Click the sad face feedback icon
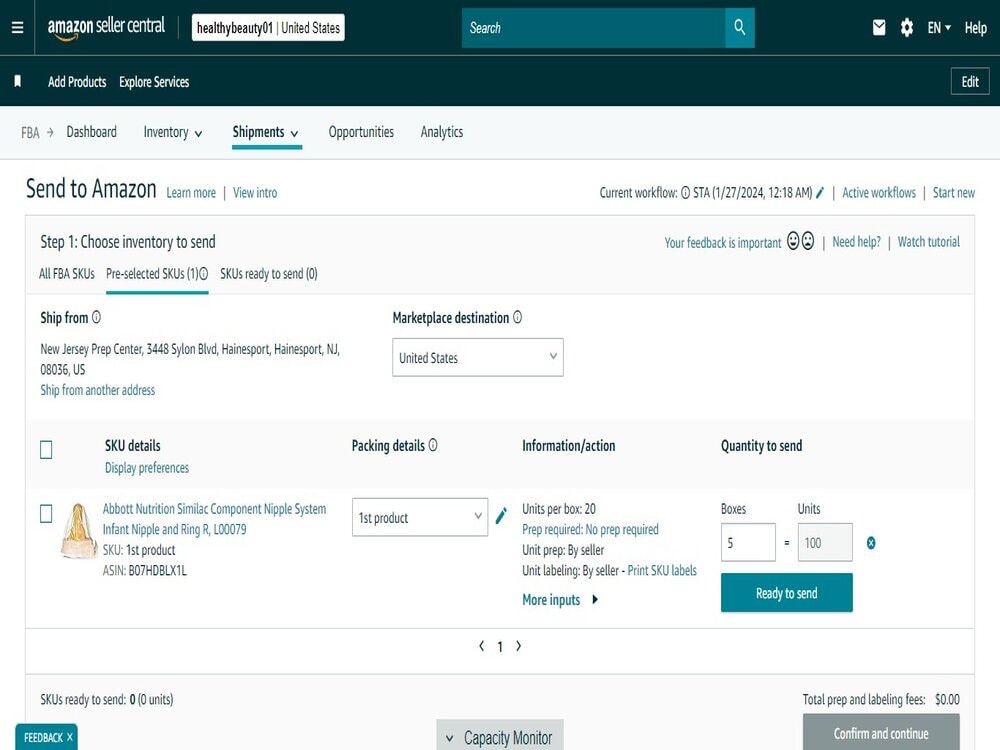The image size is (1000, 750). (x=807, y=241)
